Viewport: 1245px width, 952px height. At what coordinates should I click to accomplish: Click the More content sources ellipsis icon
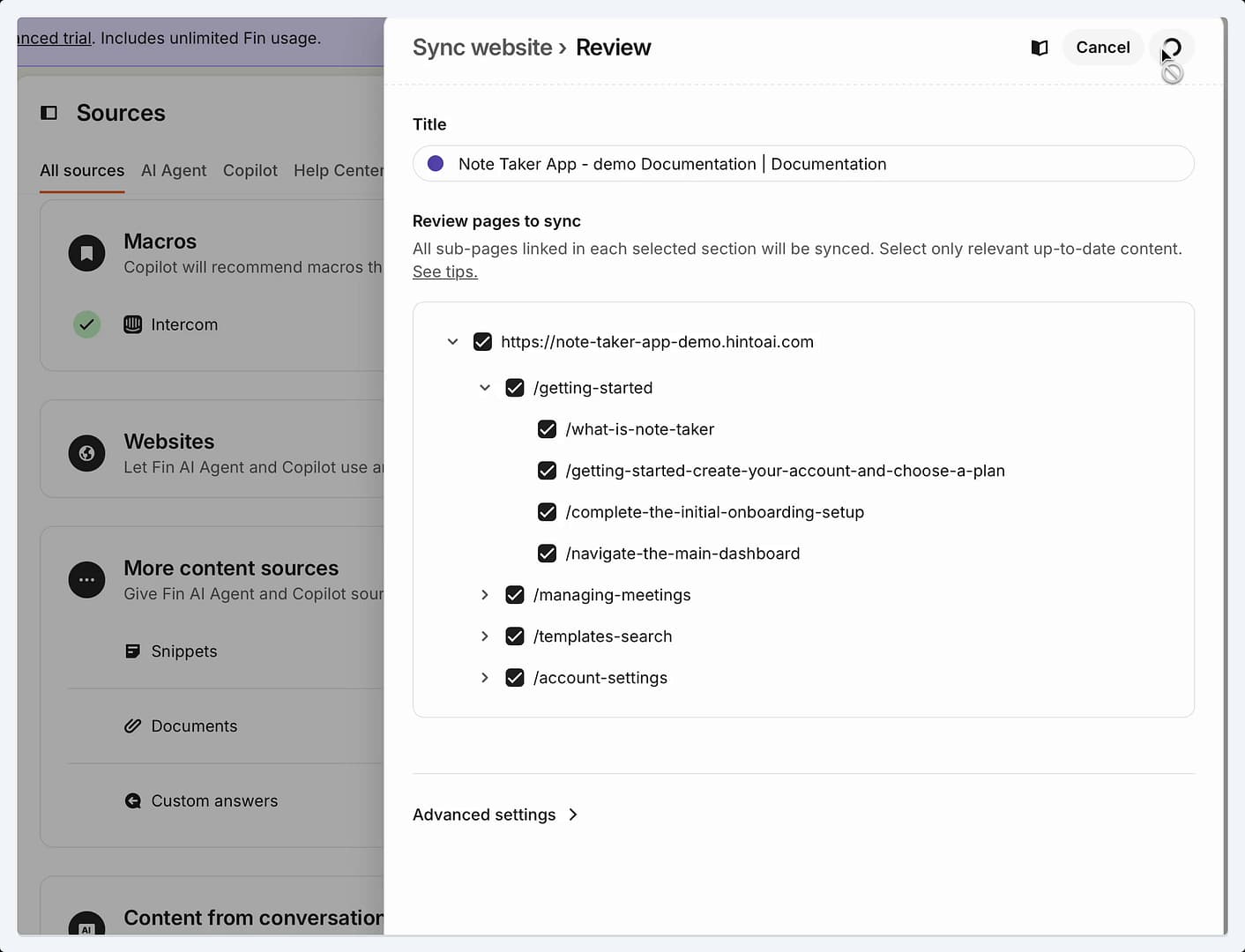pos(86,580)
